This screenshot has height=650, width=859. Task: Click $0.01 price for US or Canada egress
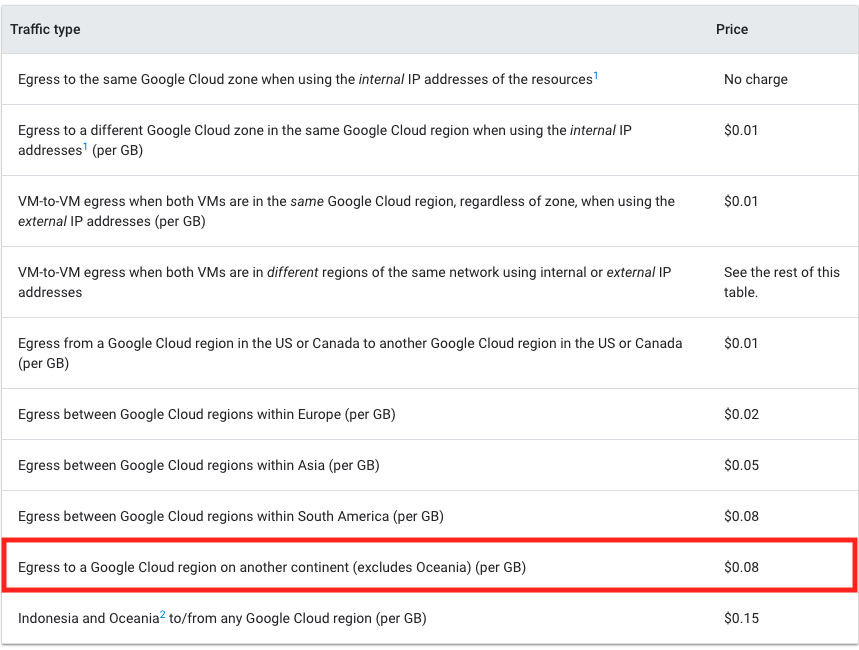point(741,343)
